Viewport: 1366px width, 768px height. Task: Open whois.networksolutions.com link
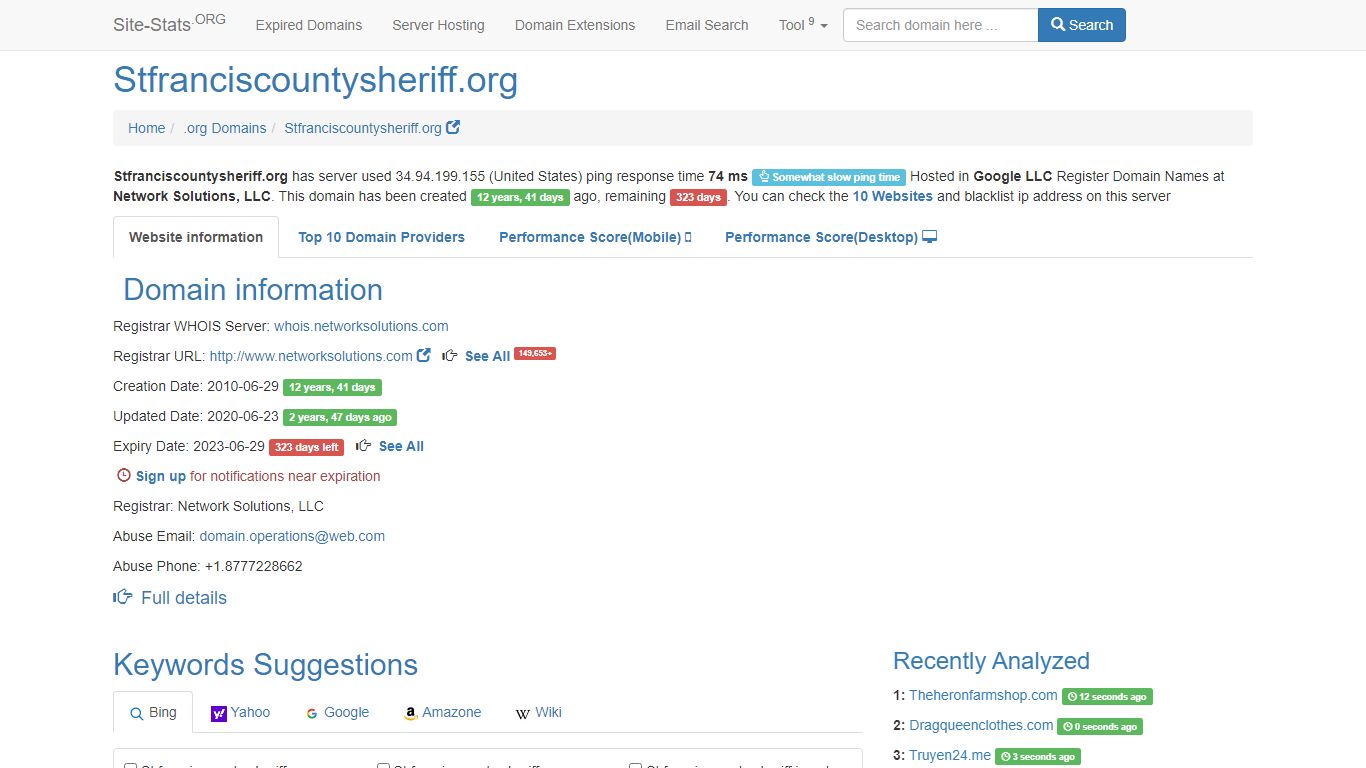(361, 326)
